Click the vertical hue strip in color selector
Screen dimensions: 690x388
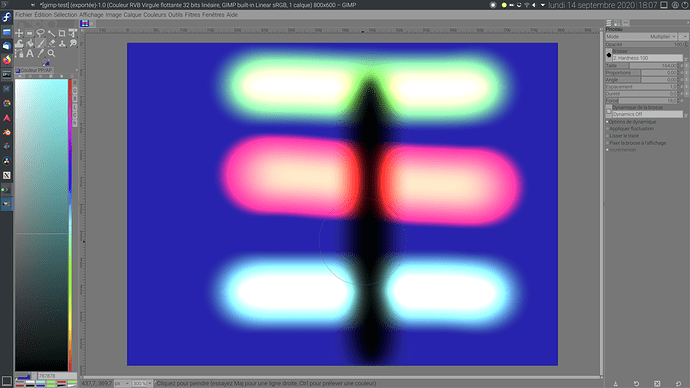(70, 224)
